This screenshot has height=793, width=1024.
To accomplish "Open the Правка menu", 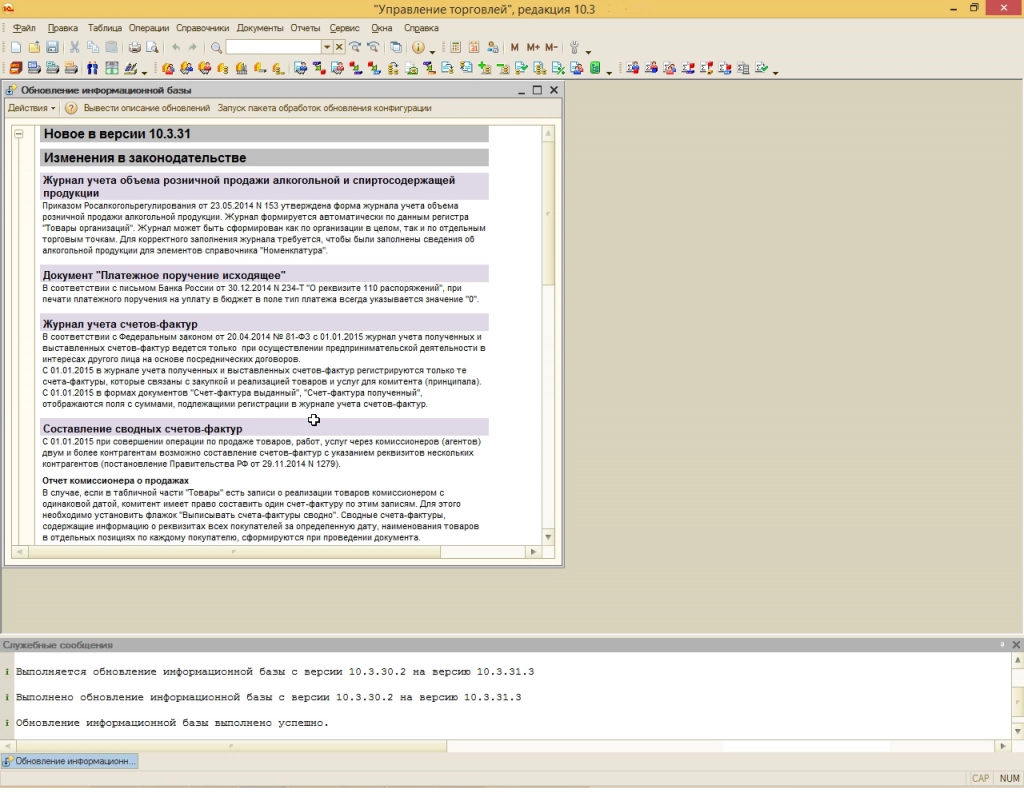I will point(63,28).
